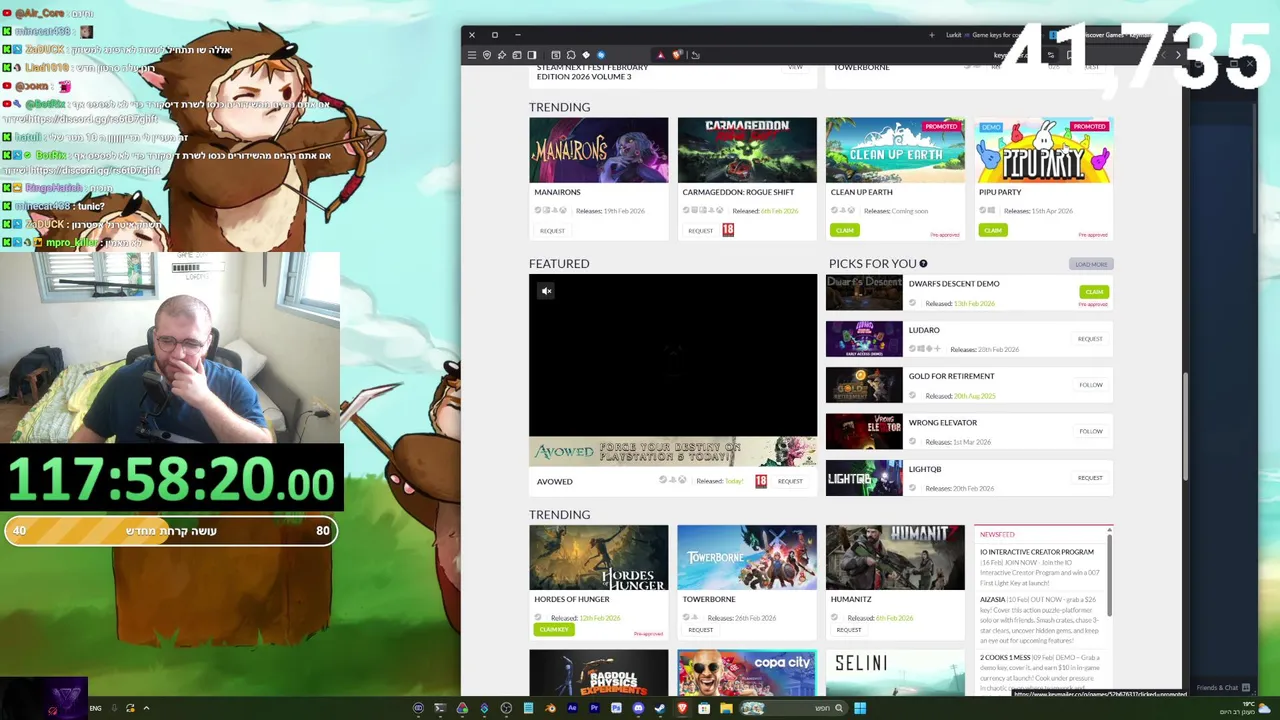Request the Avowed key
This screenshot has width=1280, height=720.
click(790, 481)
